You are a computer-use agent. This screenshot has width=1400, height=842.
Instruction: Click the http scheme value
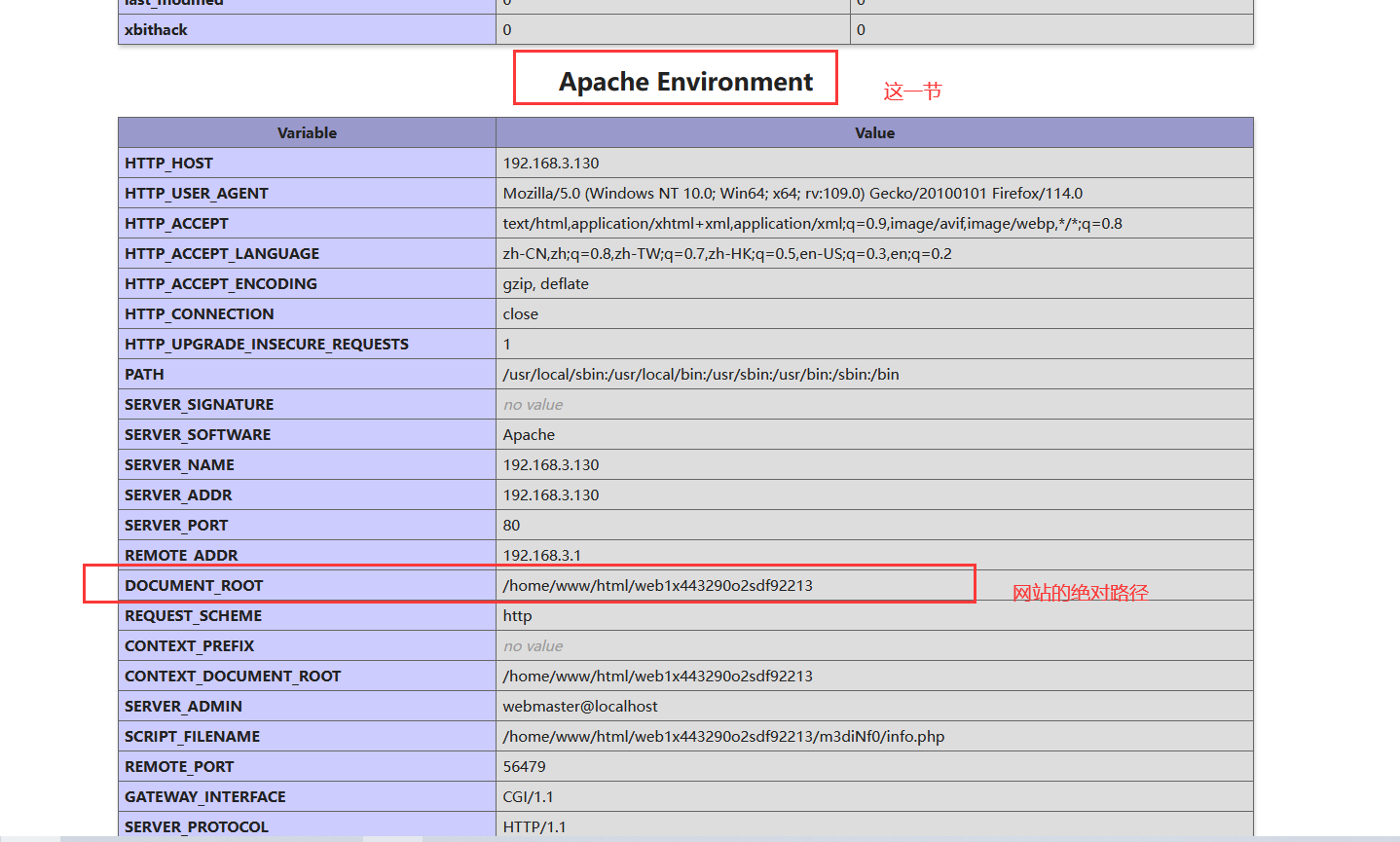(x=517, y=615)
